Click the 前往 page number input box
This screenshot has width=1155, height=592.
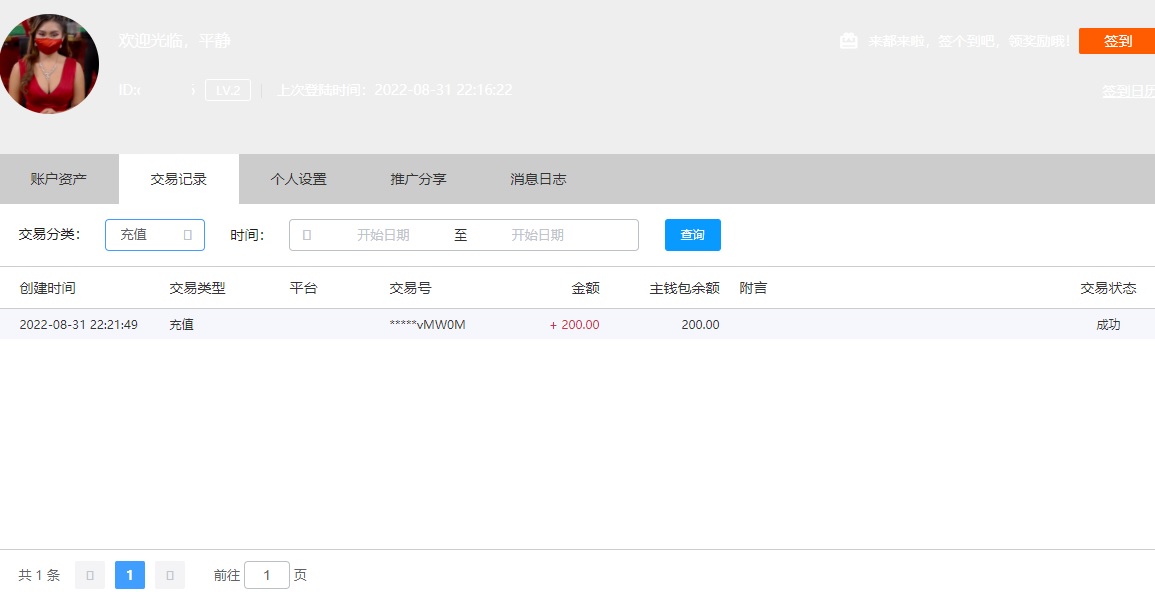point(267,575)
